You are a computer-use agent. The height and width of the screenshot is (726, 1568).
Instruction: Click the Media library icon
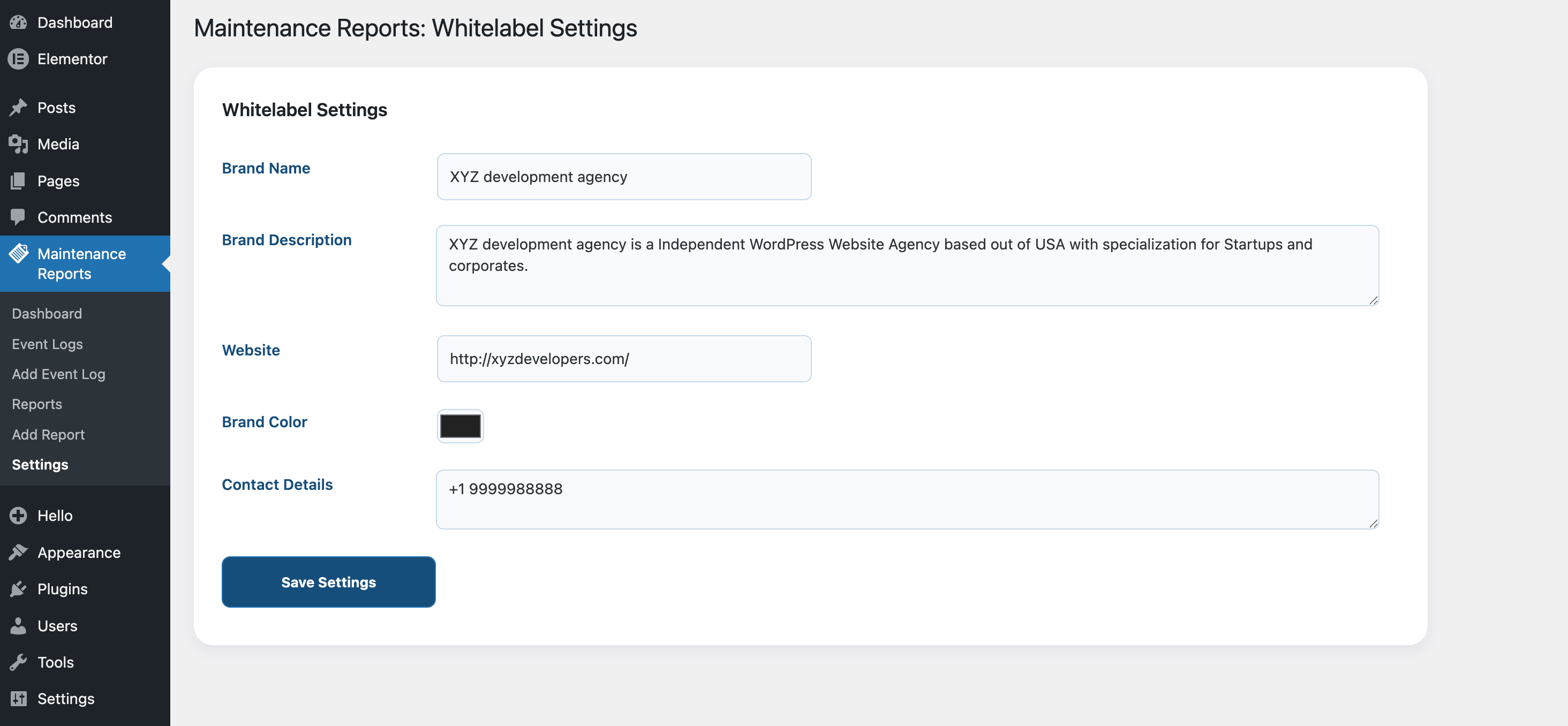[18, 144]
